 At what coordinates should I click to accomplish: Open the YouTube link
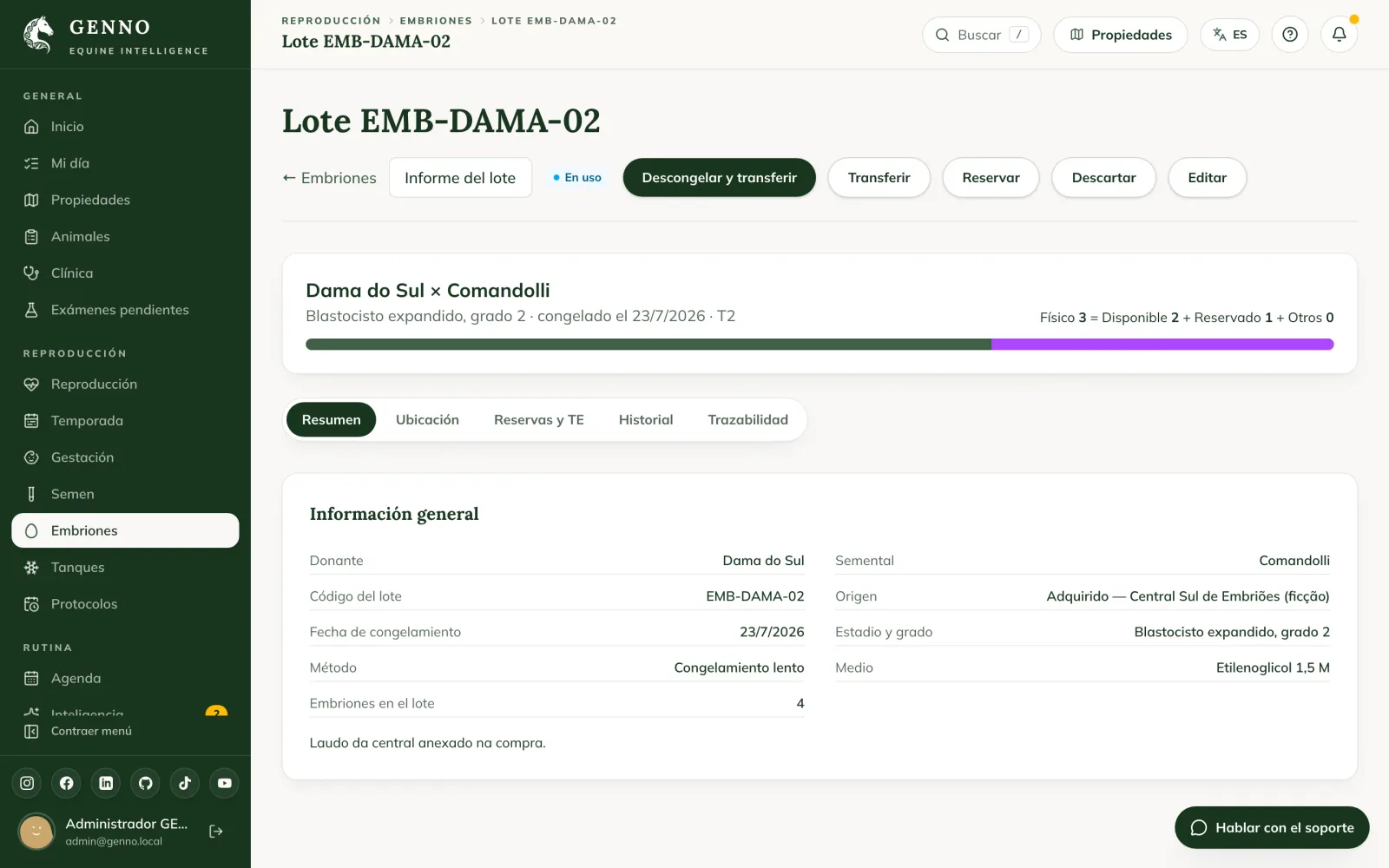coord(225,783)
